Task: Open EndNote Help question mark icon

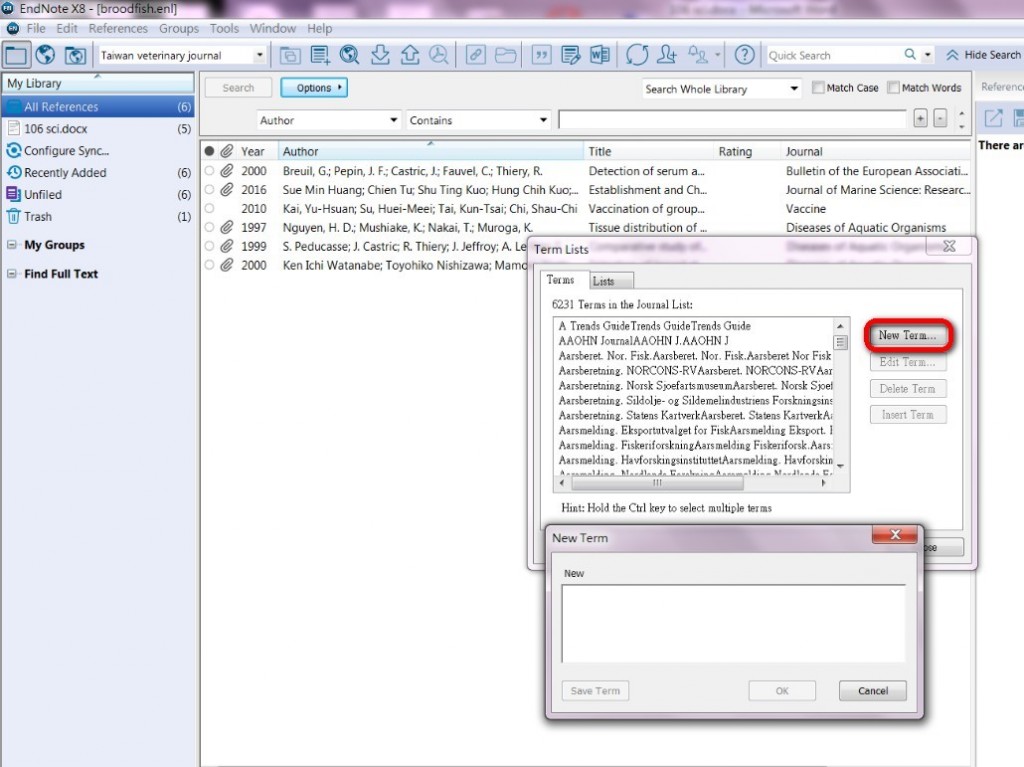Action: point(744,55)
